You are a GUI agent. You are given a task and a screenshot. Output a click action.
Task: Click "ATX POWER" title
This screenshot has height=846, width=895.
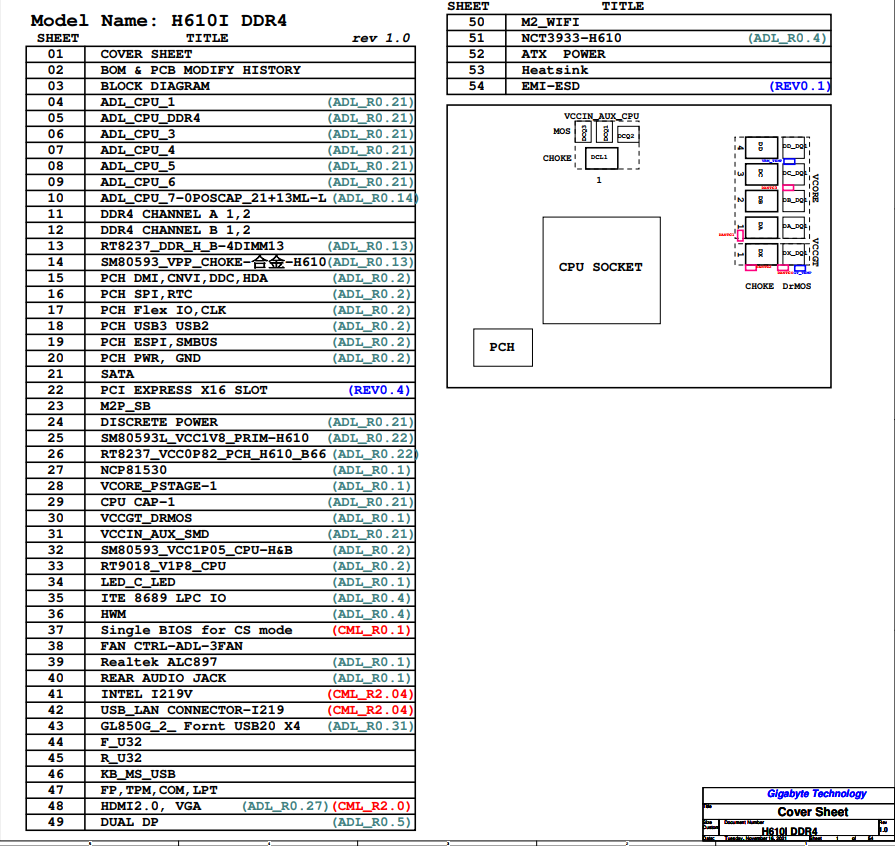(x=563, y=54)
